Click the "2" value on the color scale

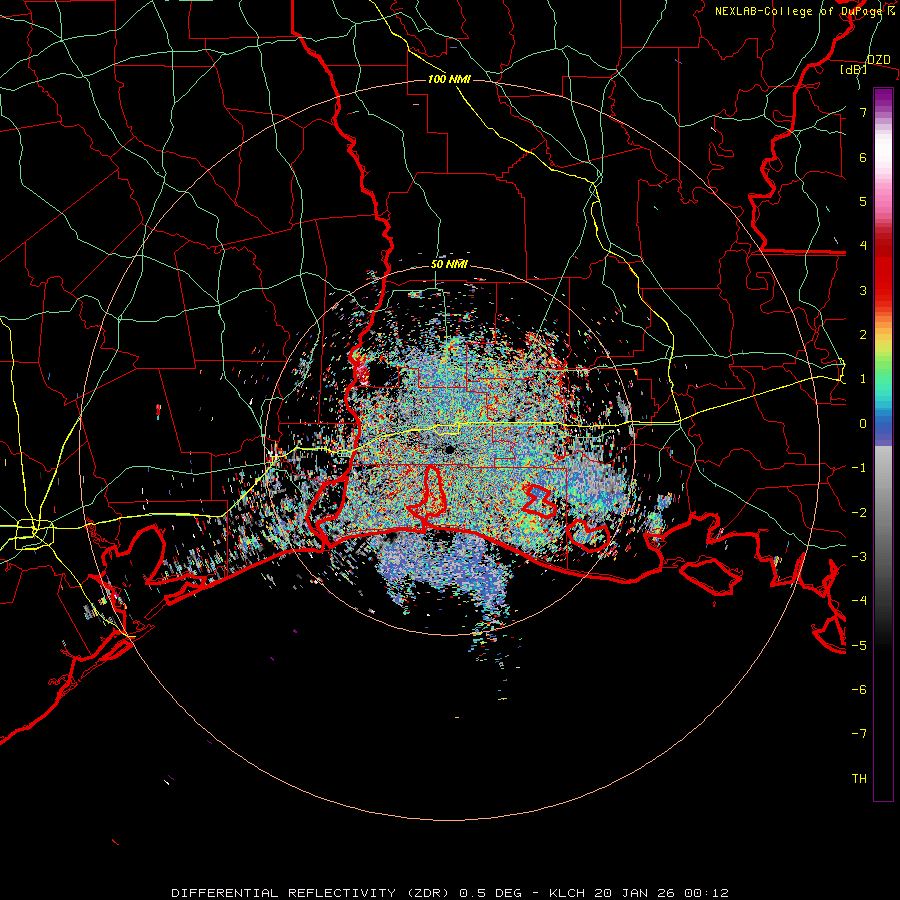[863, 335]
